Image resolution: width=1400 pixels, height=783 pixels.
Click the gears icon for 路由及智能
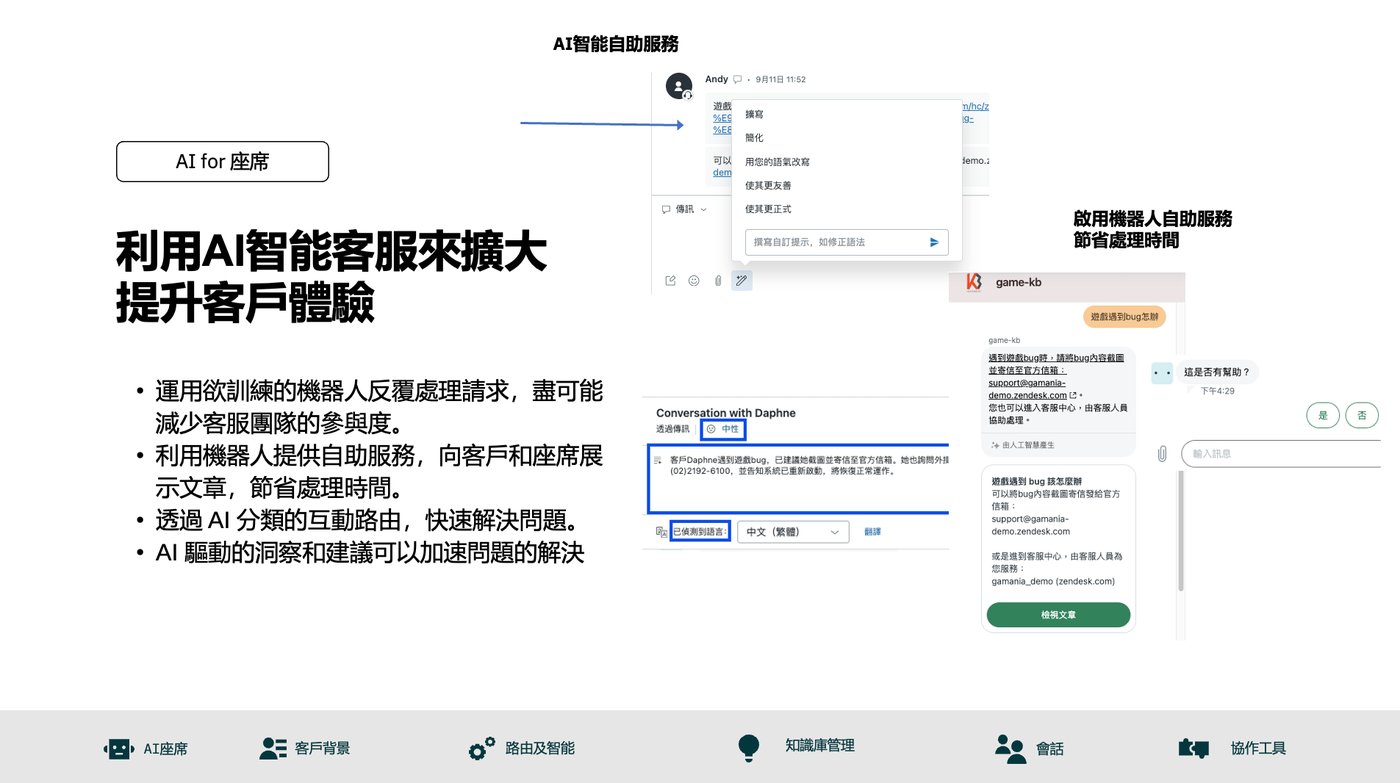tap(482, 748)
